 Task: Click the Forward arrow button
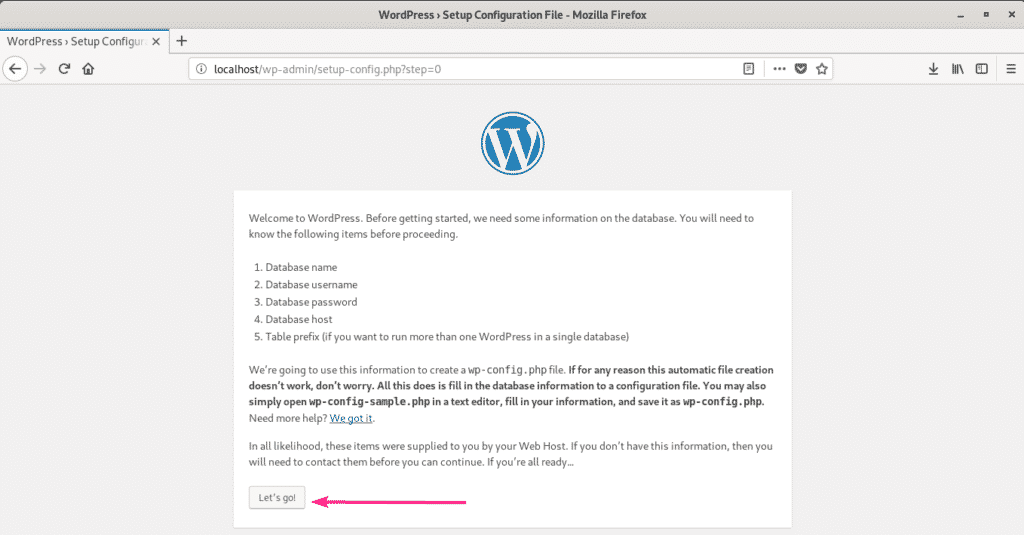click(40, 69)
